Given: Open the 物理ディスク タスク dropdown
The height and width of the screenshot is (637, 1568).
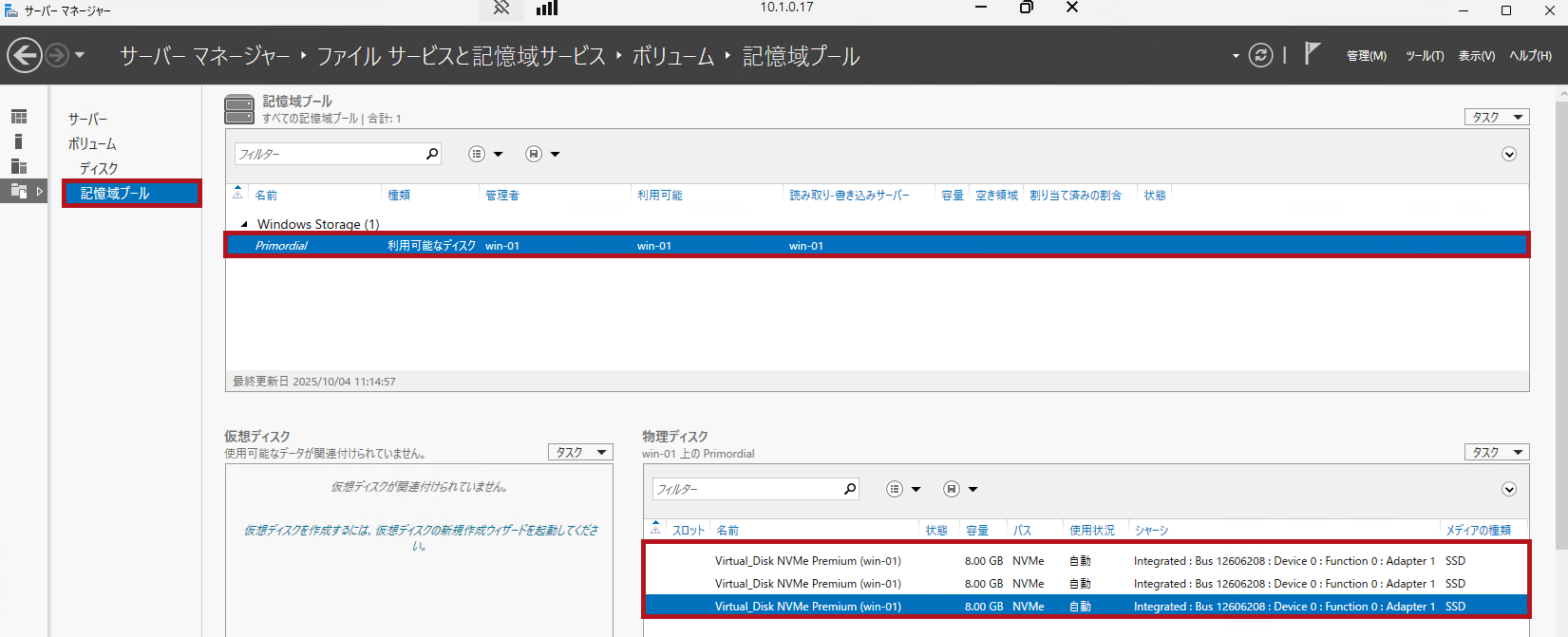Looking at the screenshot, I should click(1496, 453).
